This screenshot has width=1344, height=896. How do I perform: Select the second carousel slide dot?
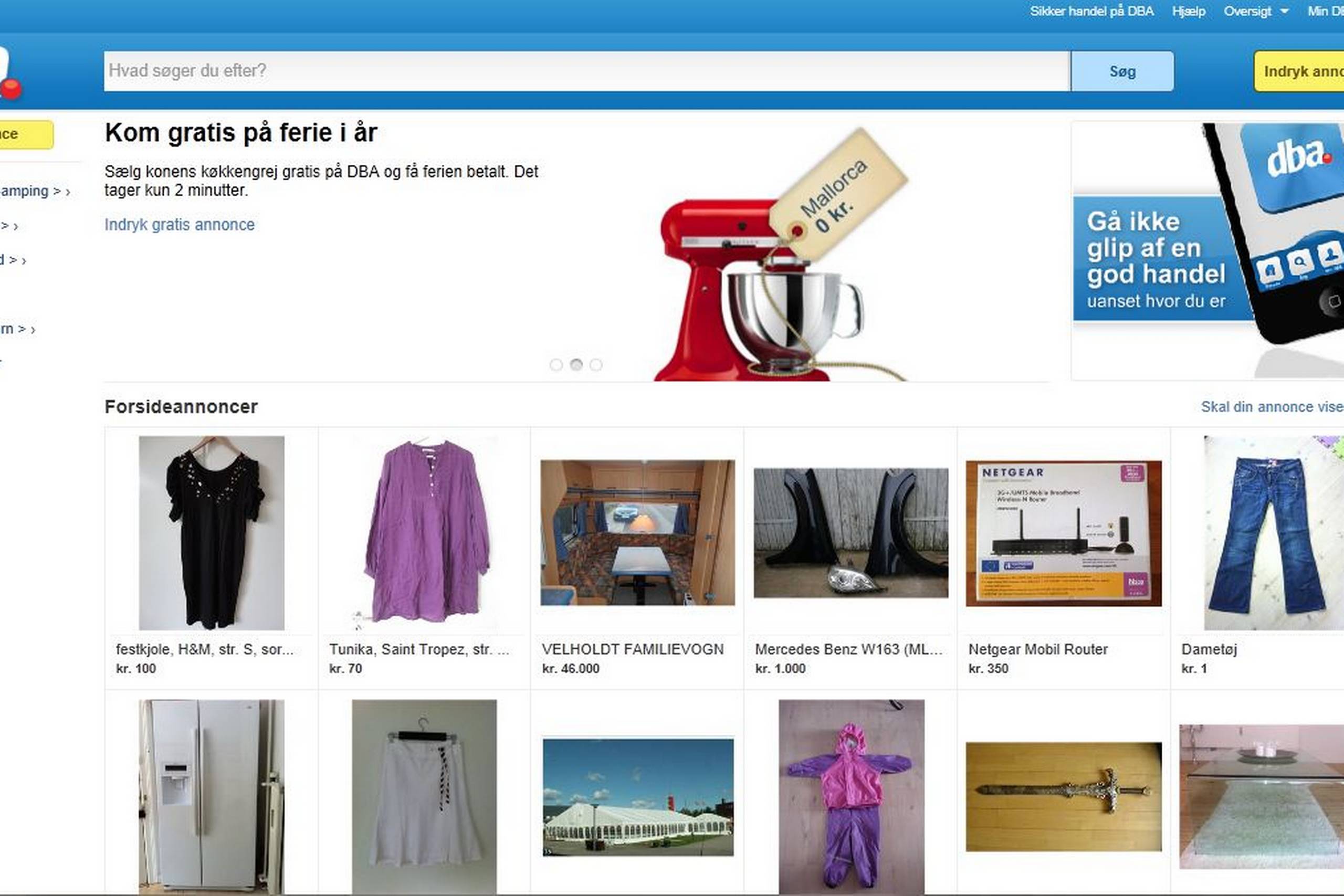coord(576,365)
